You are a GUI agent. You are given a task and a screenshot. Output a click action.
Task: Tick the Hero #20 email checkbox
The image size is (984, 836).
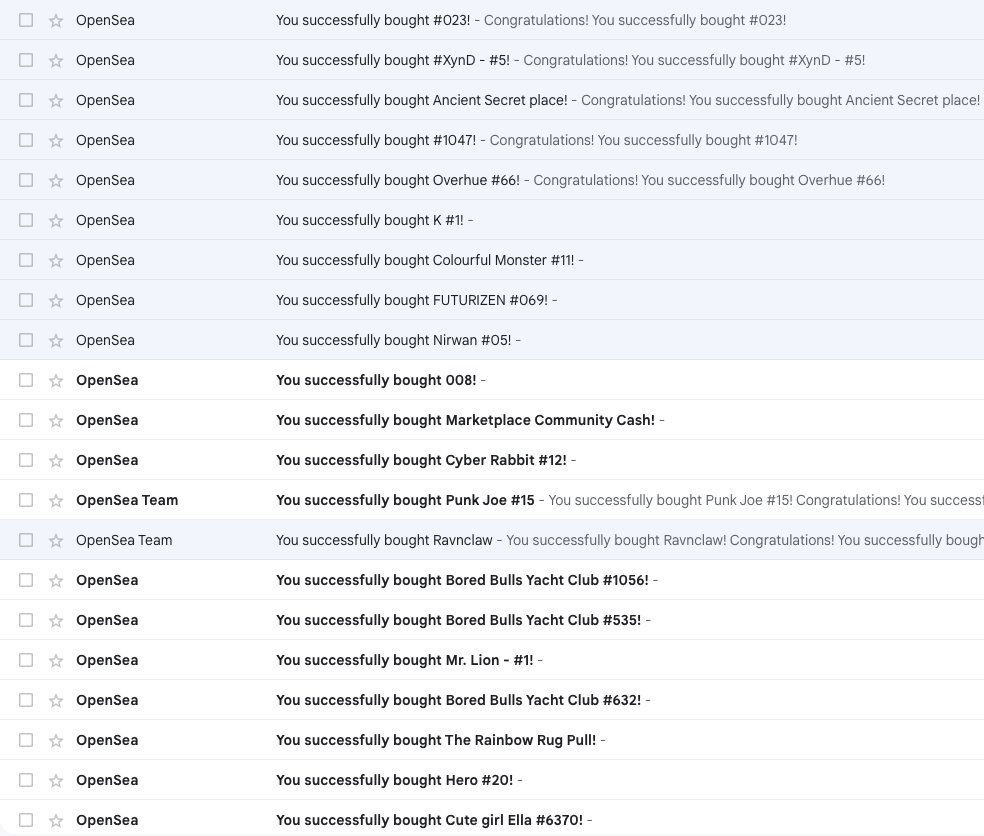[x=26, y=780]
